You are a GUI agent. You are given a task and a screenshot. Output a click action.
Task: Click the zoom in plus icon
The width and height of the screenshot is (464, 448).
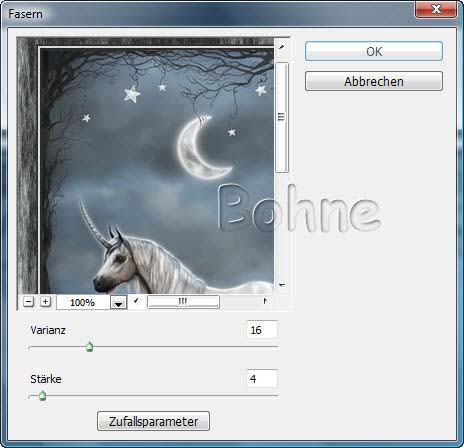[x=45, y=302]
